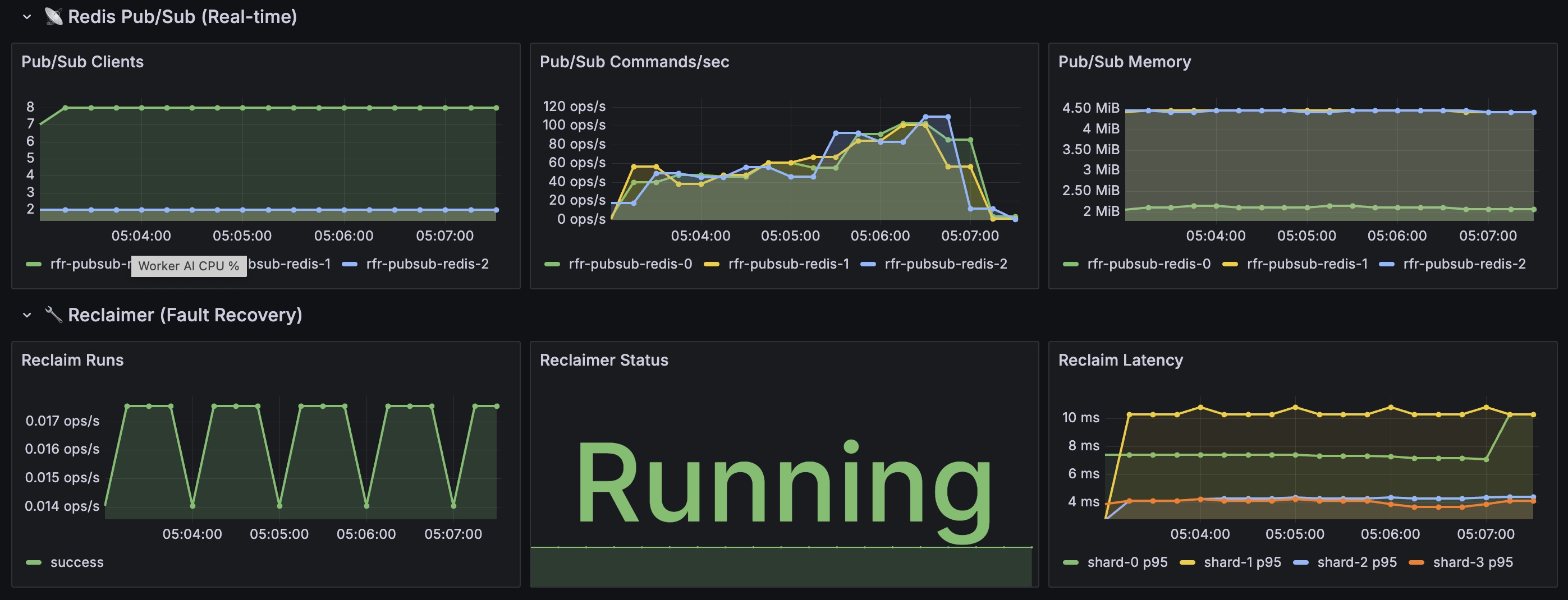Click the 05:06:00 tick in Pub/Sub Commands/sec
Screen dimensions: 1568x600
(x=880, y=236)
